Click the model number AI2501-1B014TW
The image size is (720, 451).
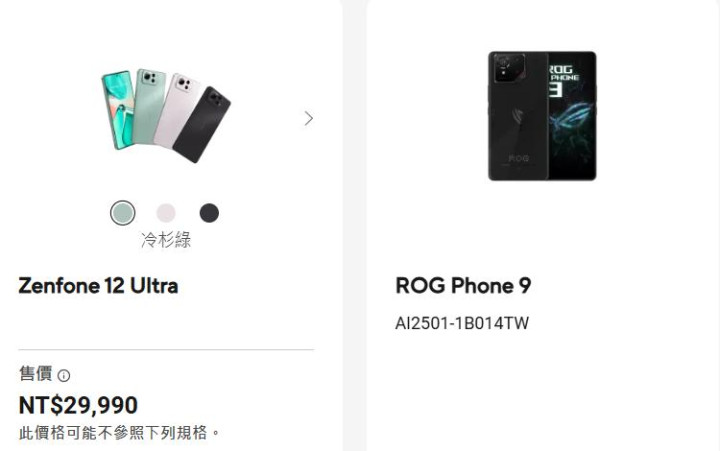pyautogui.click(x=461, y=323)
